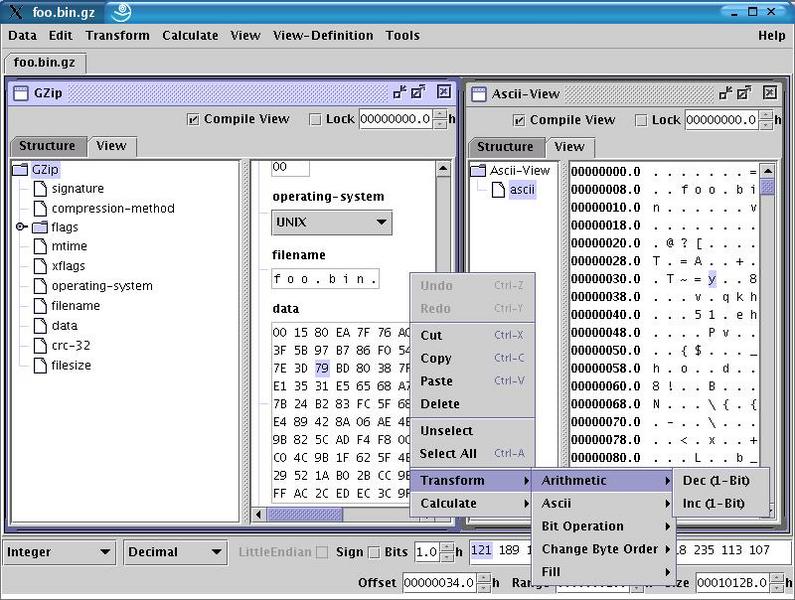The height and width of the screenshot is (600, 795).
Task: Toggle the Sign checkbox
Action: (374, 552)
